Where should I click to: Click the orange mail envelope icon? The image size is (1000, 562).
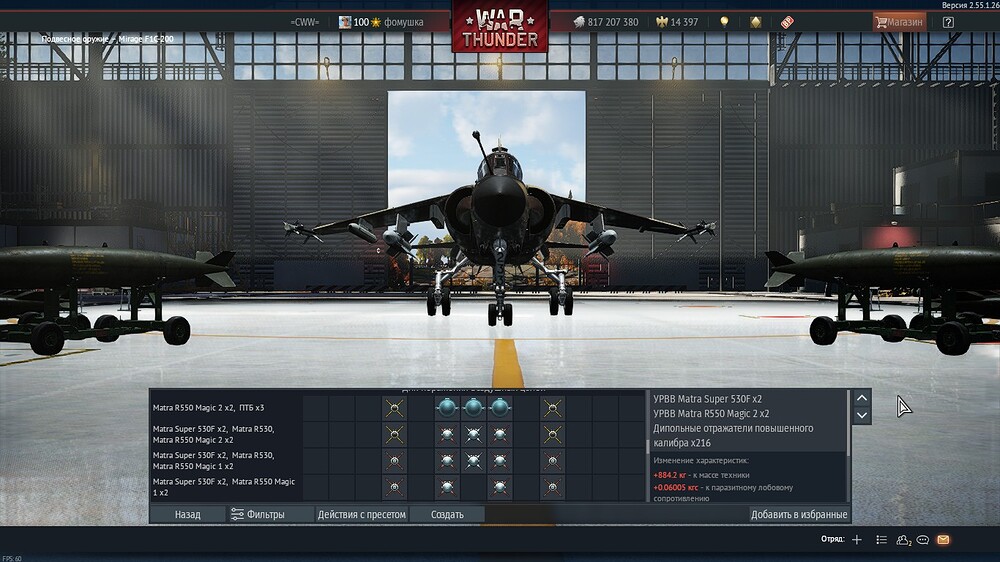[x=943, y=540]
